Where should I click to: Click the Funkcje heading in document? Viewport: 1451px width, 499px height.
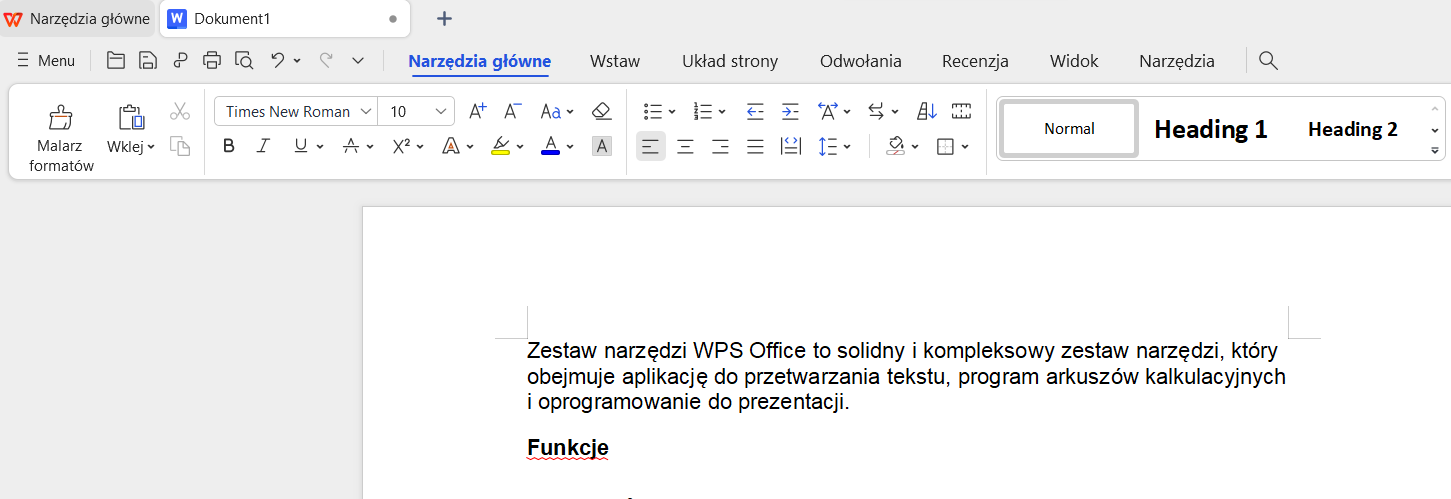pyautogui.click(x=568, y=448)
